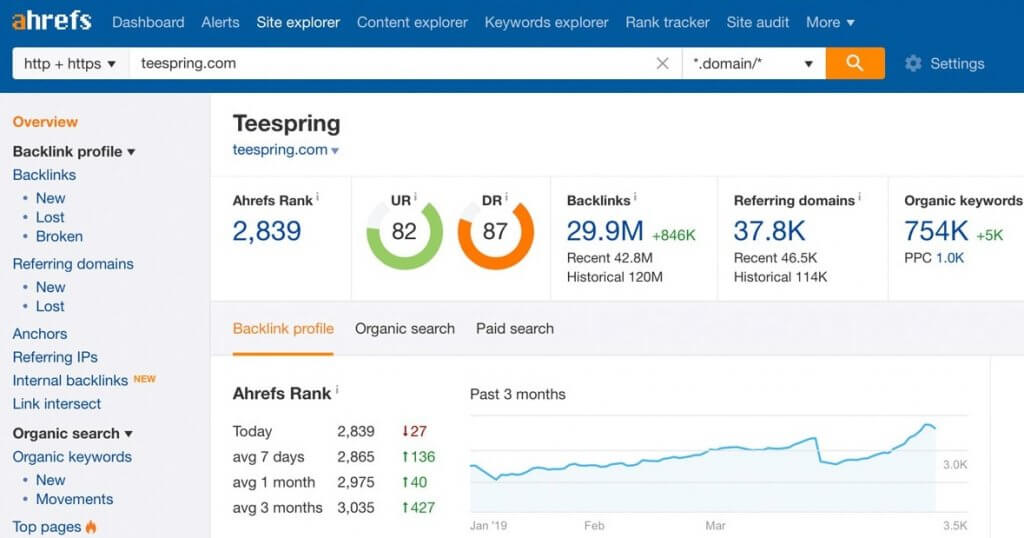Open Referring IPs in the sidebar

55,357
